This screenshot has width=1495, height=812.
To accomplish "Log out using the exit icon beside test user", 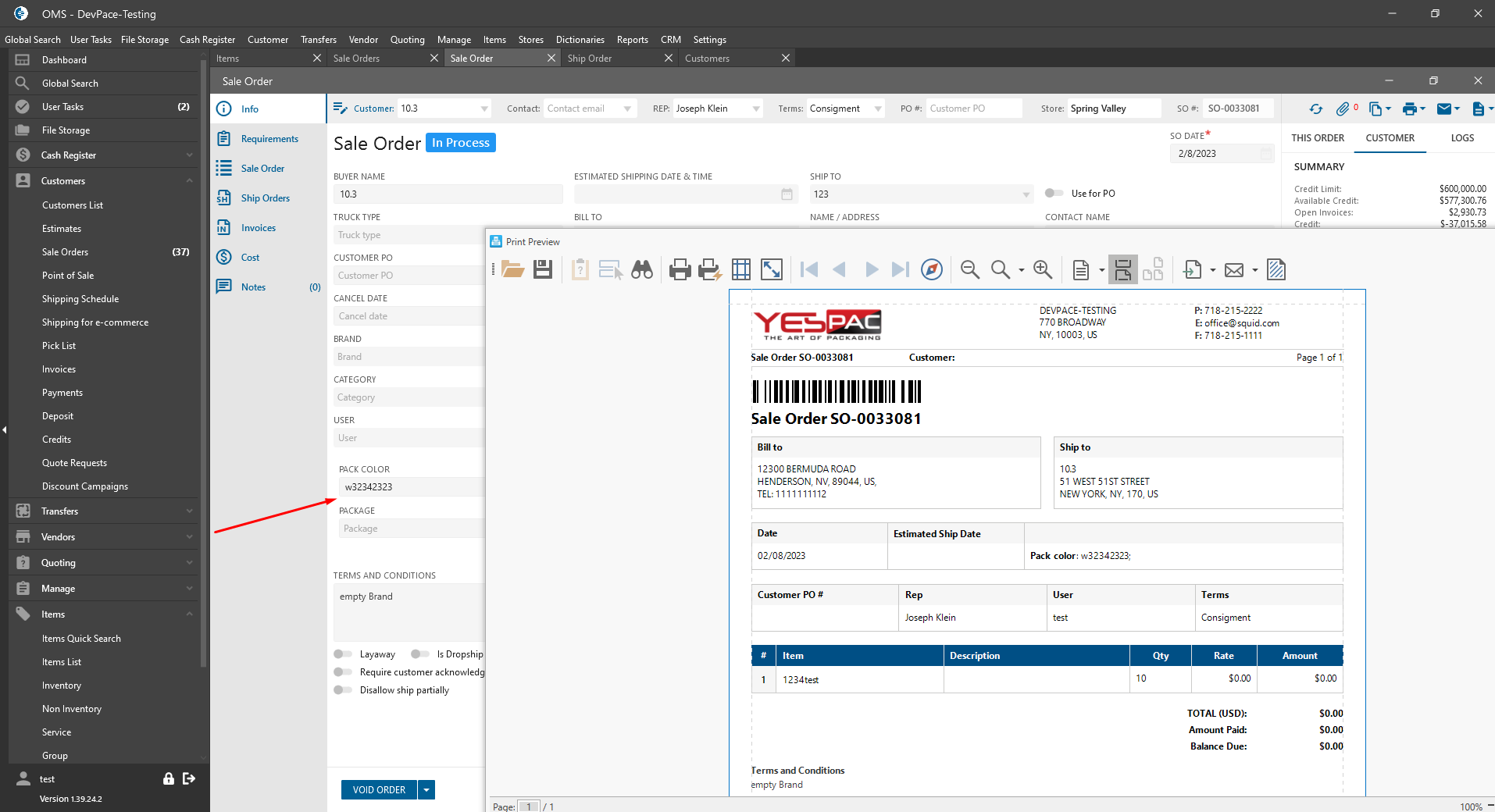I will pos(189,778).
